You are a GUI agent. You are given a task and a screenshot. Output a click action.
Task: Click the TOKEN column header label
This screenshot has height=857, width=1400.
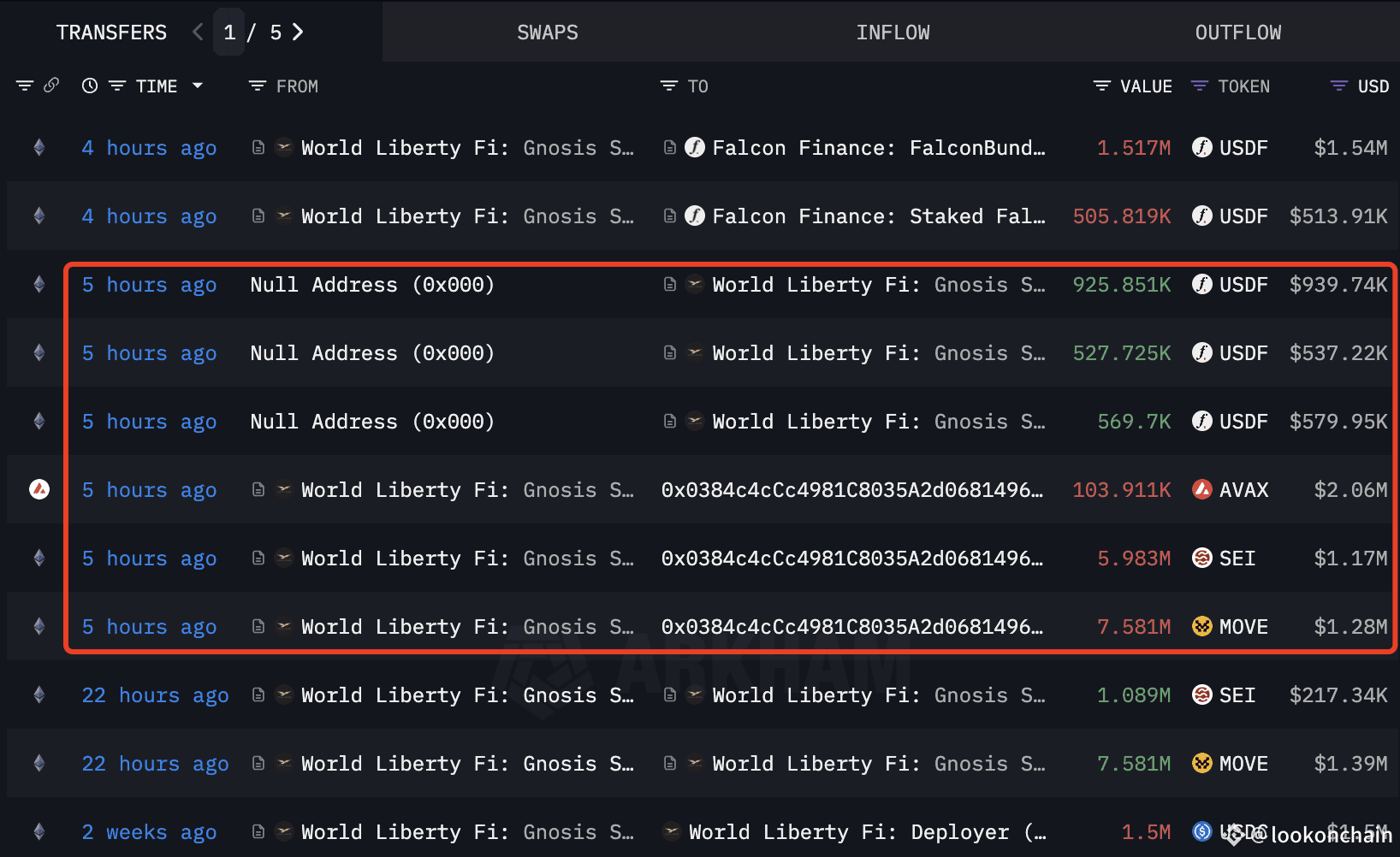(1243, 86)
